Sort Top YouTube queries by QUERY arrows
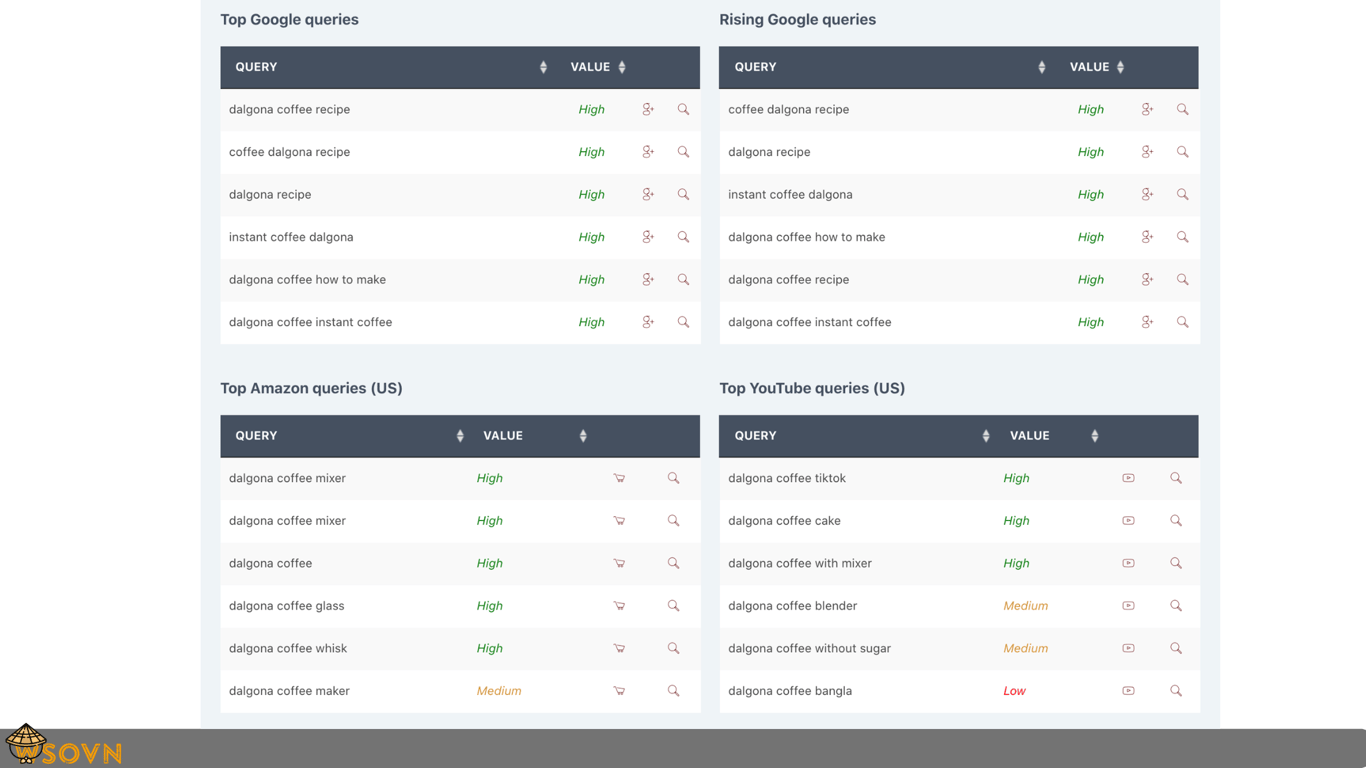This screenshot has width=1366, height=768. pyautogui.click(x=986, y=436)
